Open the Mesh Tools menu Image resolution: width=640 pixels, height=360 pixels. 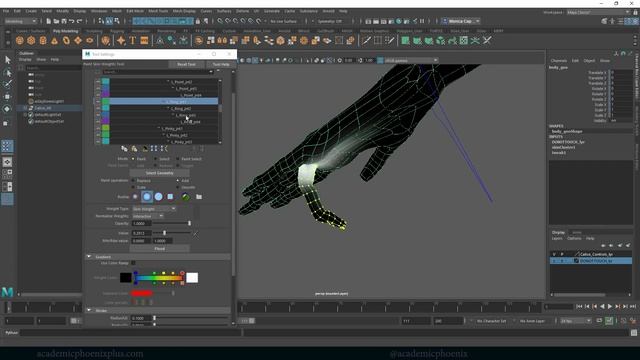(x=158, y=11)
